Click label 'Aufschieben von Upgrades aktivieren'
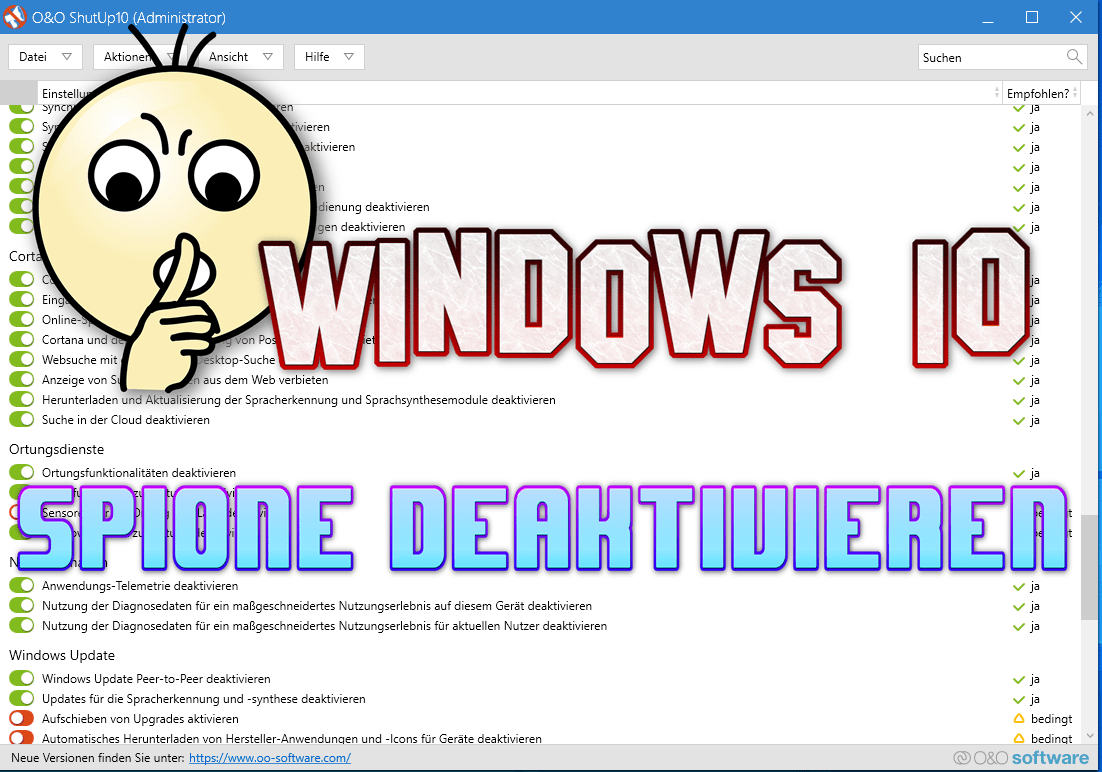 click(x=140, y=719)
